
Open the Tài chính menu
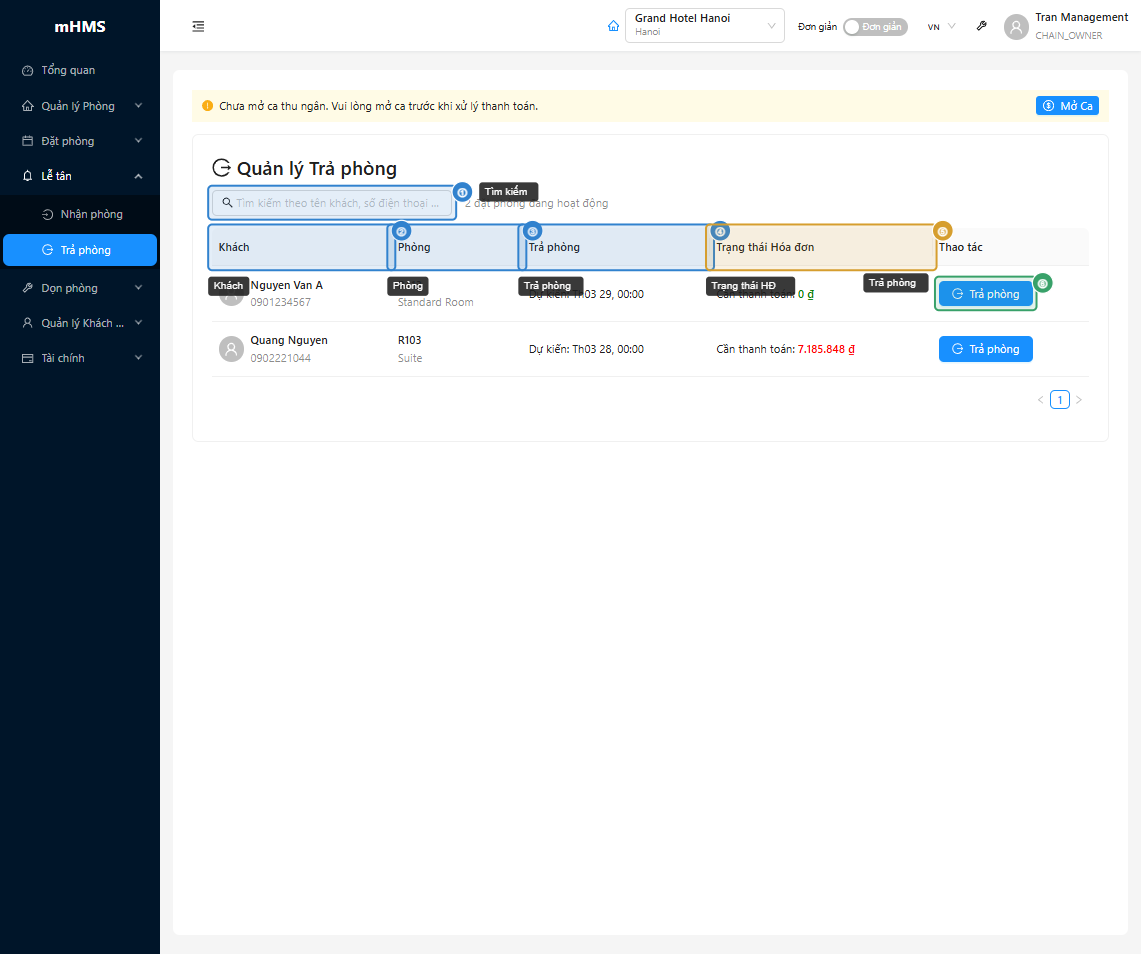pyautogui.click(x=80, y=358)
